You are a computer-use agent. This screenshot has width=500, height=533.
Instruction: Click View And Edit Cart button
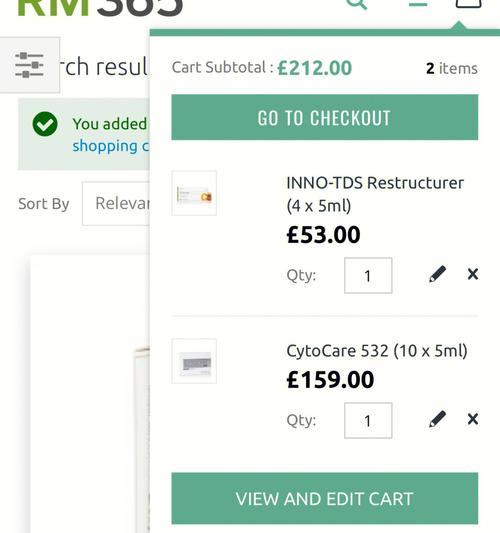pos(325,498)
